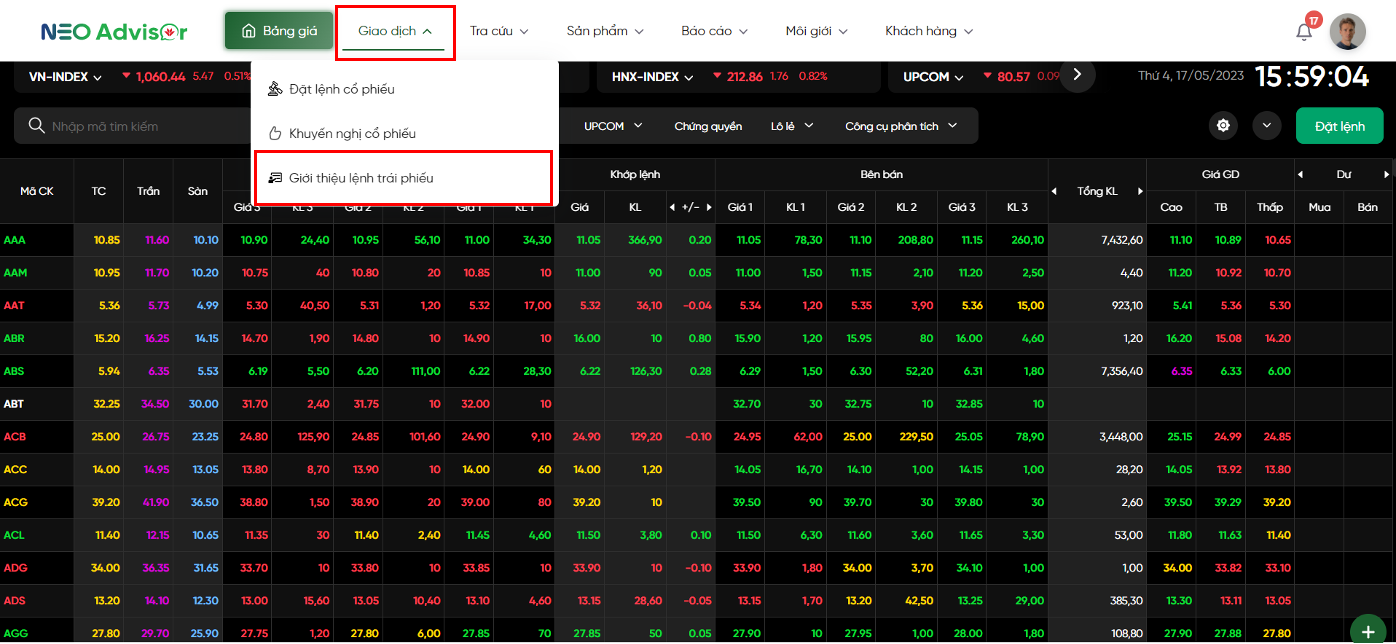The height and width of the screenshot is (644, 1396).
Task: Click the notification bell icon
Action: pyautogui.click(x=1303, y=31)
